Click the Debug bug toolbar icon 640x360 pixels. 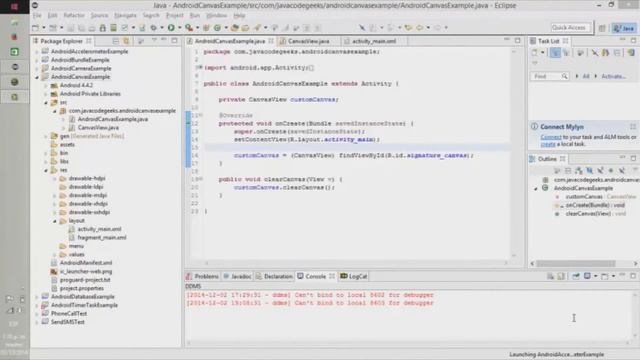click(x=153, y=28)
